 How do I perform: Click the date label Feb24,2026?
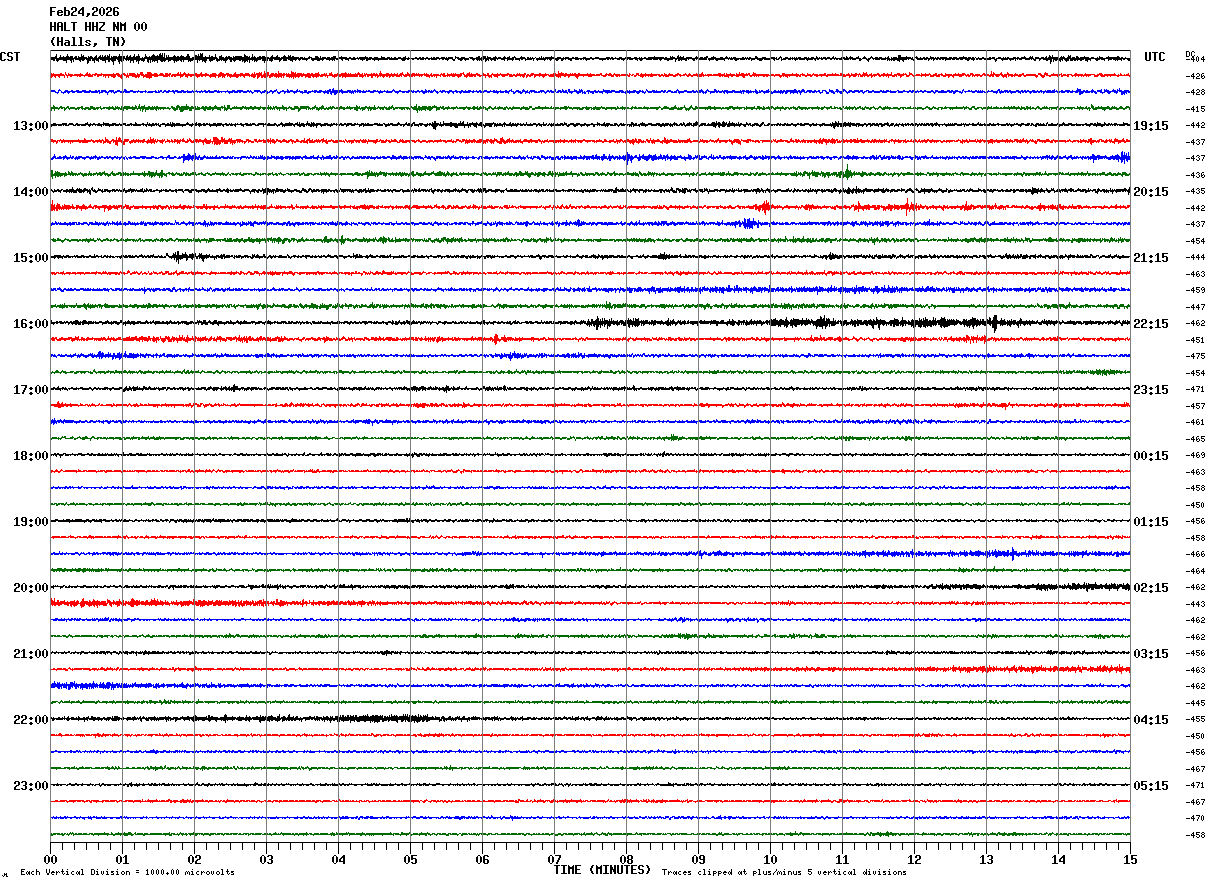pos(84,12)
